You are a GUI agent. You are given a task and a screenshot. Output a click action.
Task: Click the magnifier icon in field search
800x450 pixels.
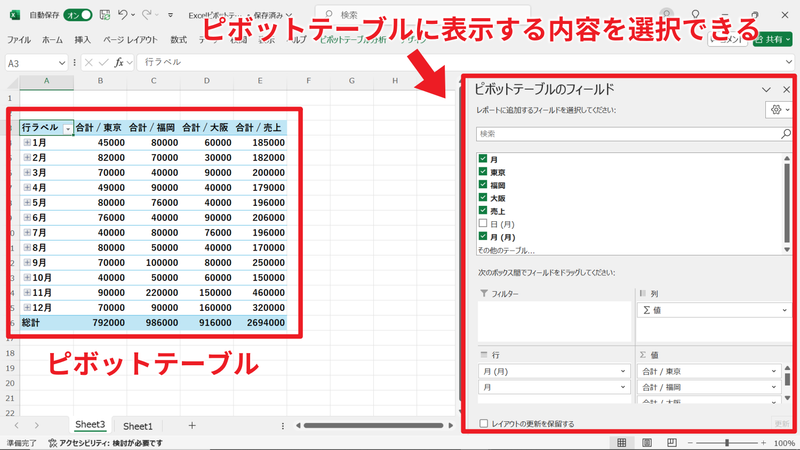point(786,134)
